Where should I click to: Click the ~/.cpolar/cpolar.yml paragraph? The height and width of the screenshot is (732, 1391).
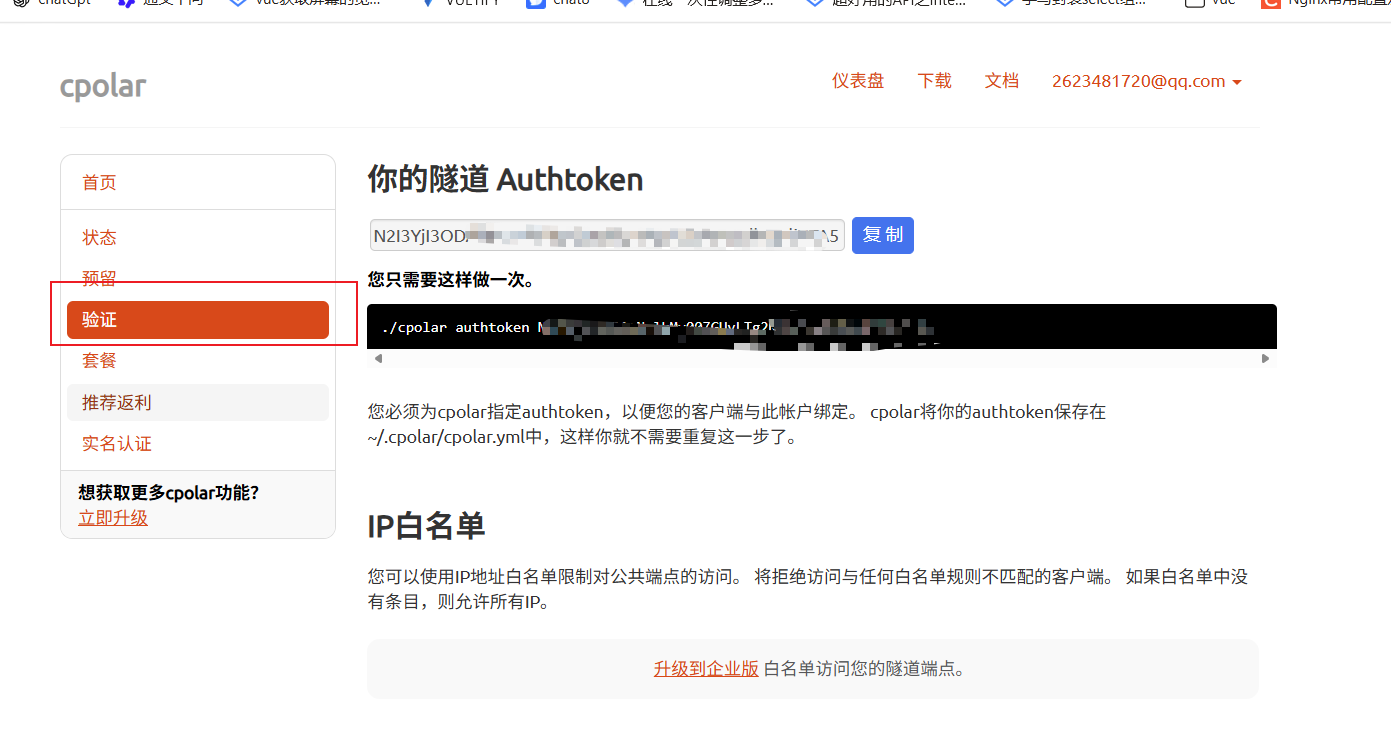point(737,424)
